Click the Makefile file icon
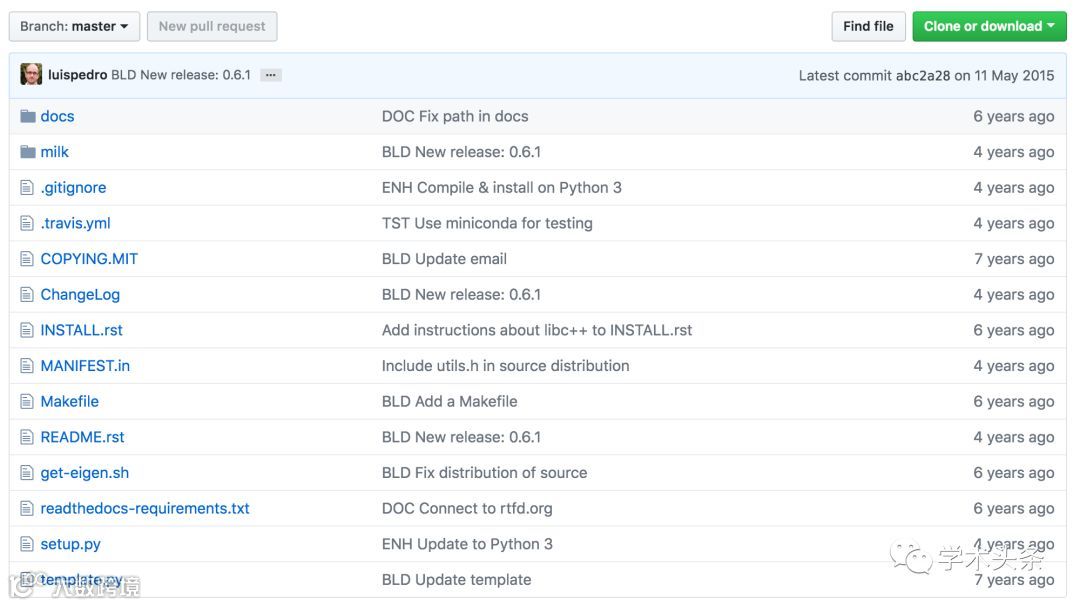The width and height of the screenshot is (1080, 606). (27, 402)
